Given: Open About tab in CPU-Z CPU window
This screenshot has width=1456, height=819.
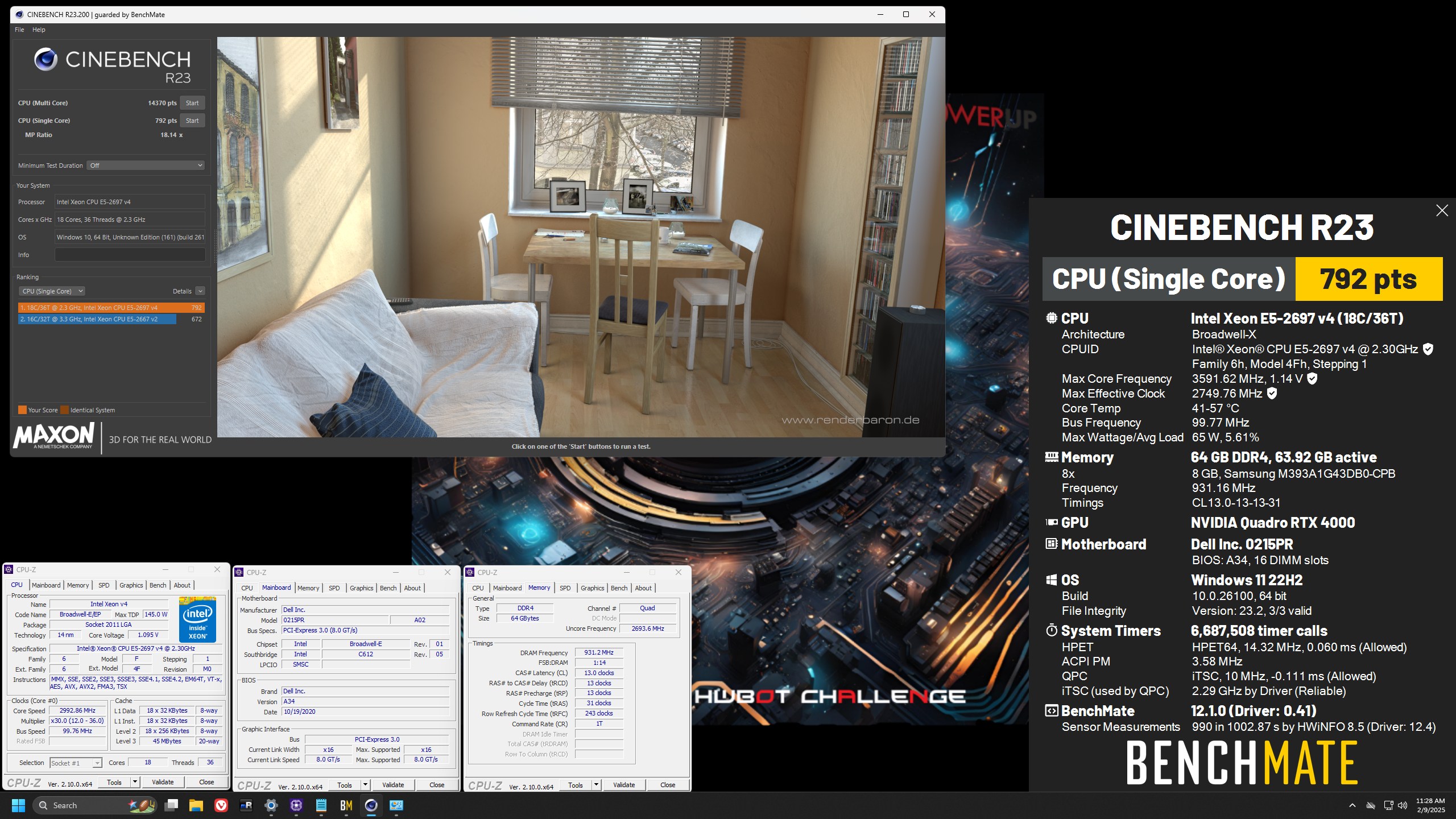Looking at the screenshot, I should tap(182, 585).
